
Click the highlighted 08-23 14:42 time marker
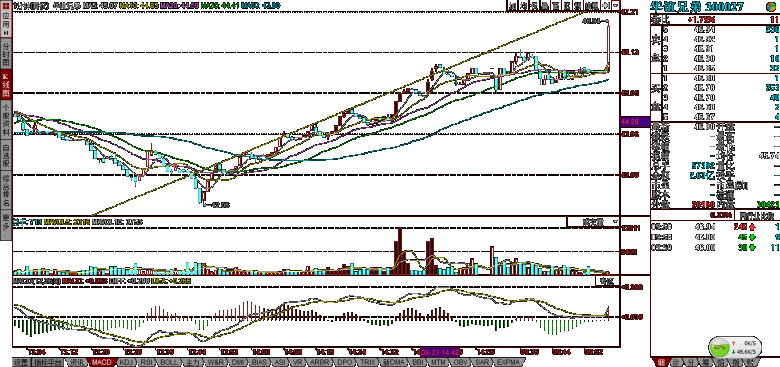click(x=440, y=352)
